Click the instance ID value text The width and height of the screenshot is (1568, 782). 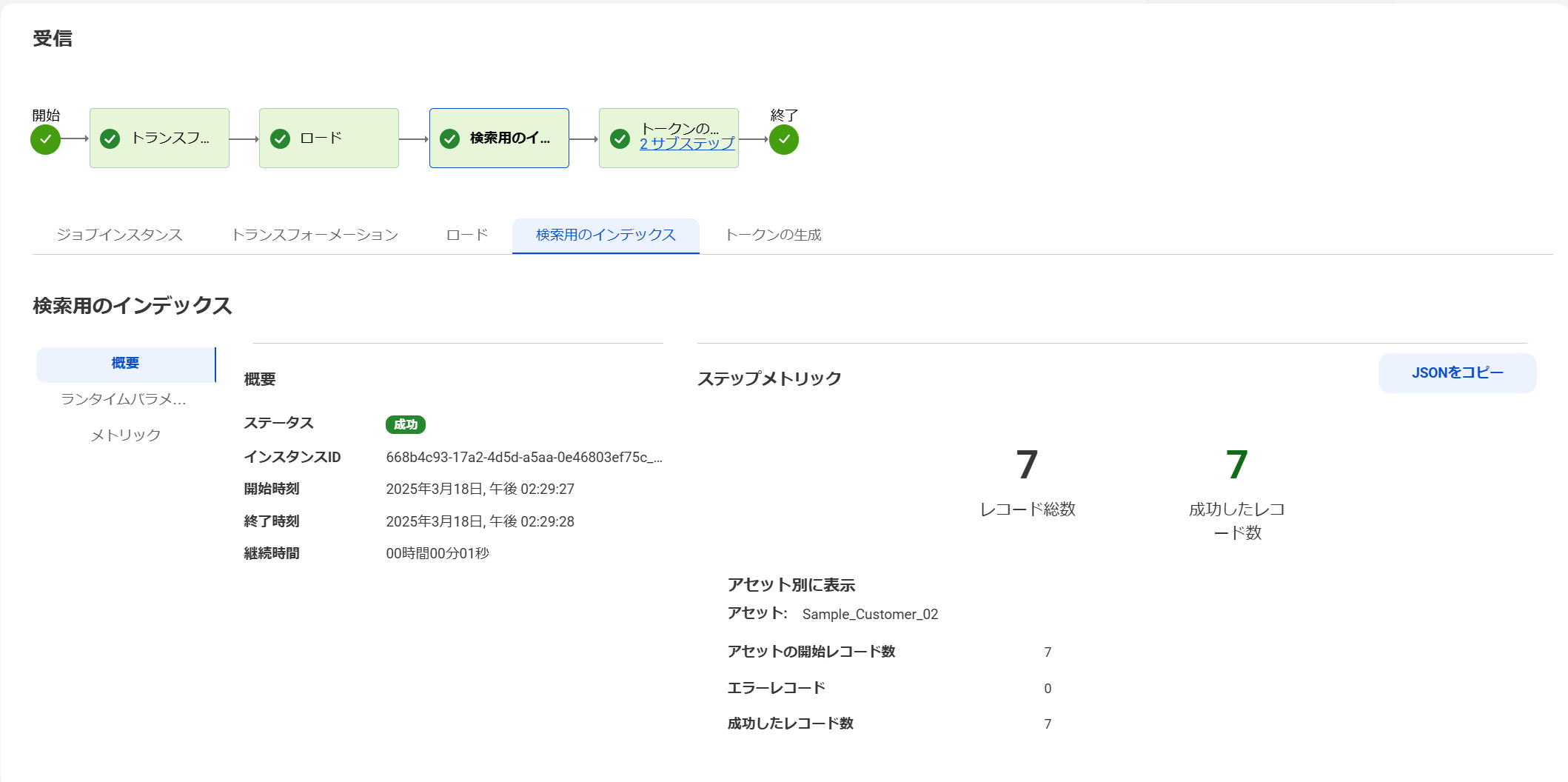pos(526,457)
